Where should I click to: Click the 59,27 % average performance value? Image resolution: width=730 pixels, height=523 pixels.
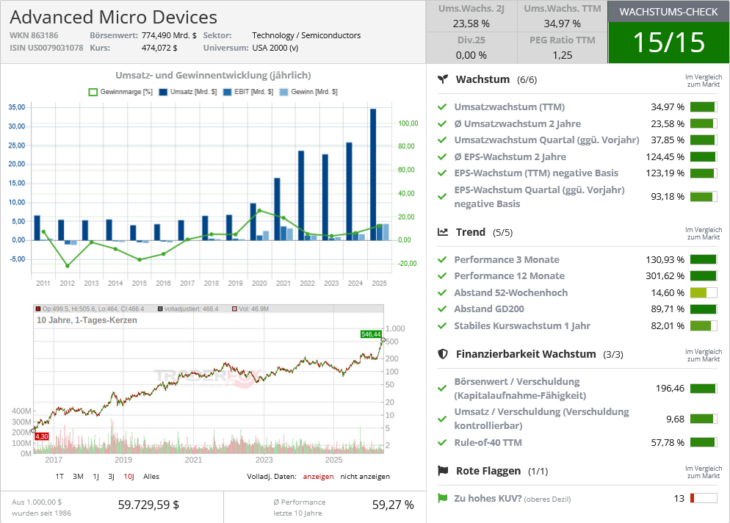point(393,505)
